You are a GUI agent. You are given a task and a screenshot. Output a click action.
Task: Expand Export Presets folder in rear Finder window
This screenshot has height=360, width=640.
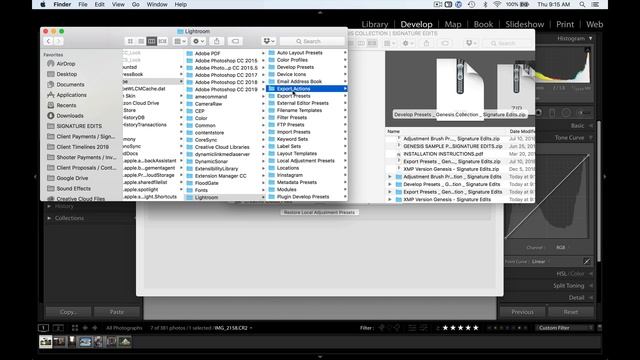pos(390,192)
